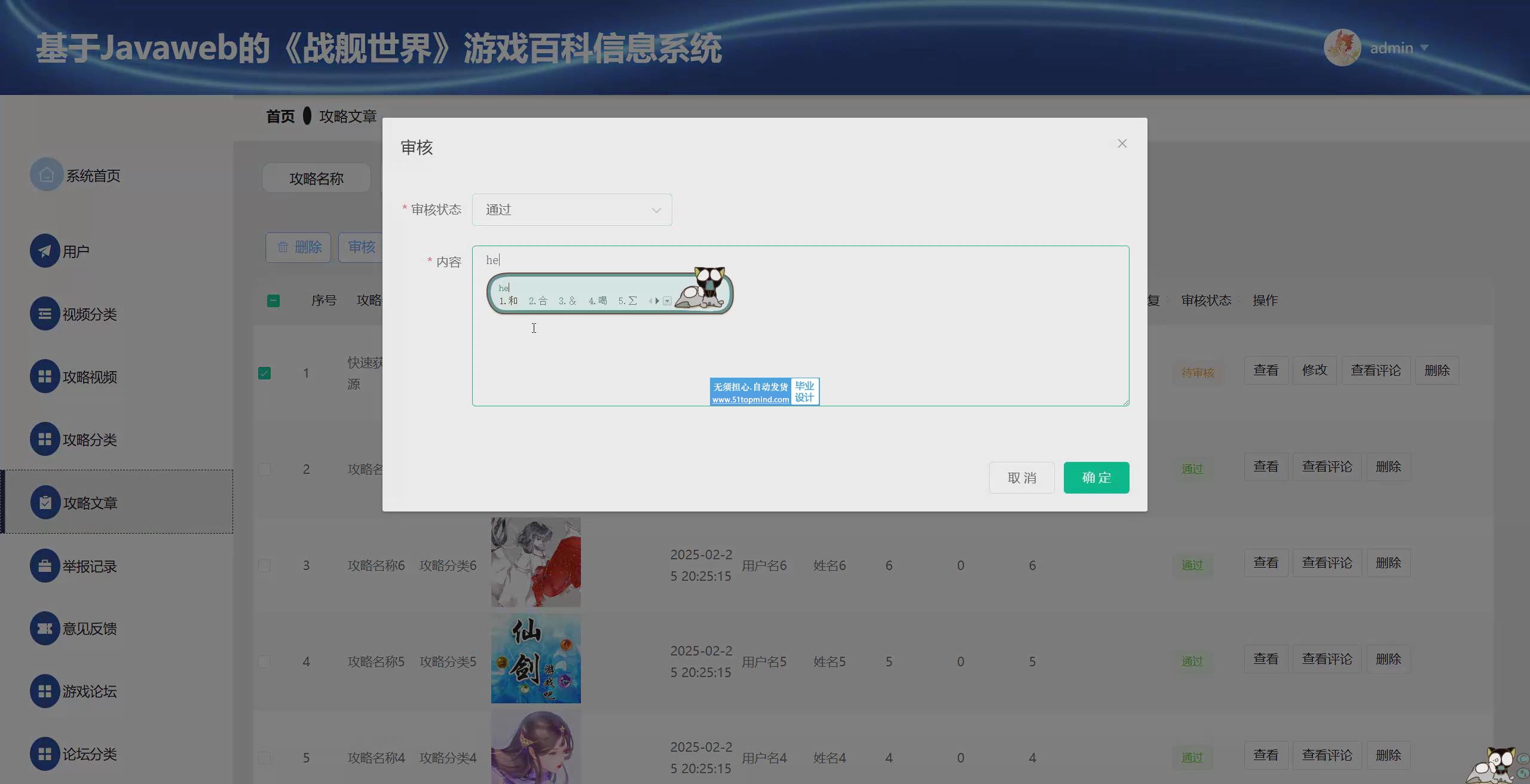Click the green 确定 button

(x=1096, y=477)
